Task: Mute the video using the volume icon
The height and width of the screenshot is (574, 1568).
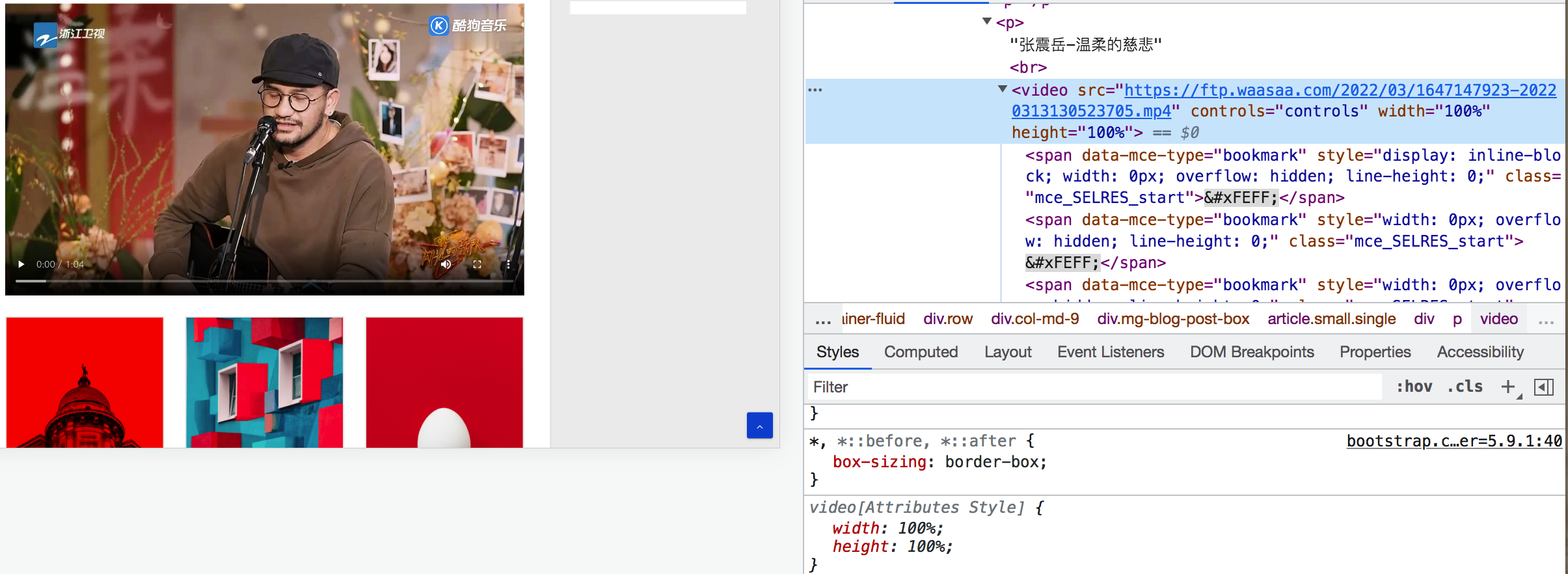Action: coord(446,264)
